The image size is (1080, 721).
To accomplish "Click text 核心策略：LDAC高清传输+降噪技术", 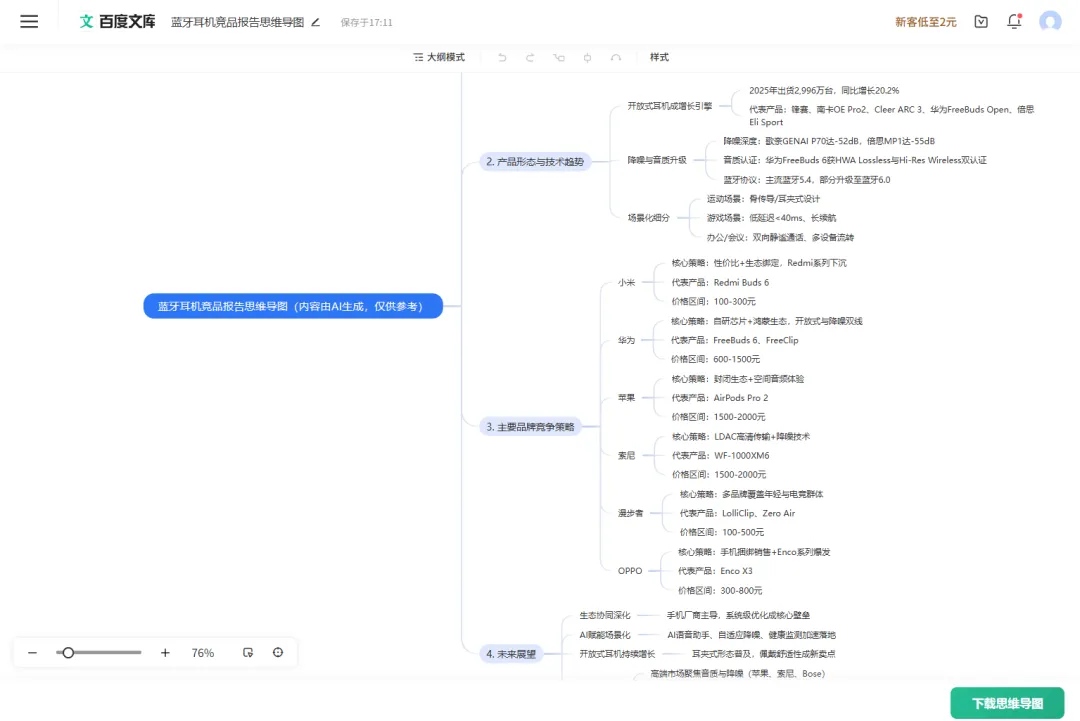I will click(740, 436).
